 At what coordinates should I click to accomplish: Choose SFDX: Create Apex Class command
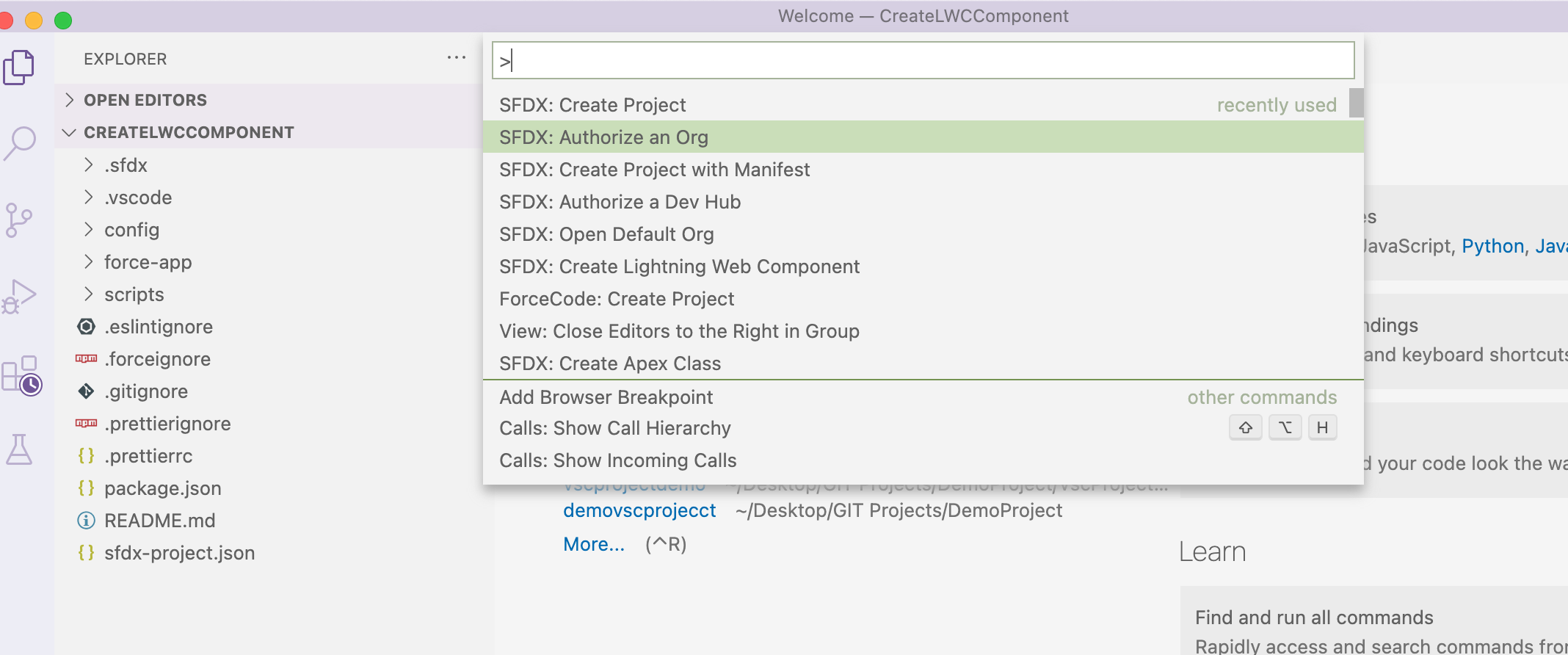(609, 363)
